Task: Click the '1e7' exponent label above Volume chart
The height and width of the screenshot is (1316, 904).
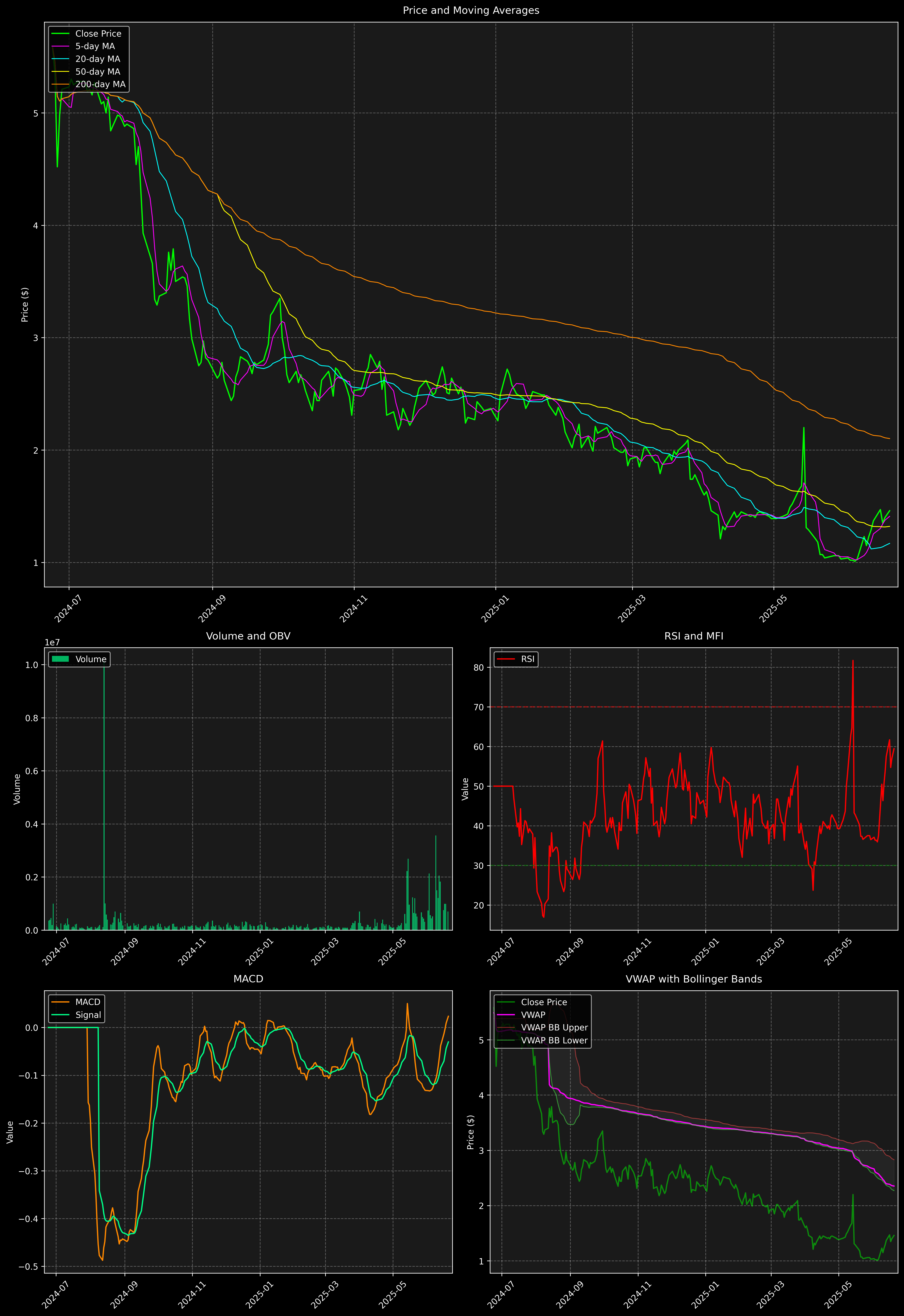Action: (x=52, y=643)
